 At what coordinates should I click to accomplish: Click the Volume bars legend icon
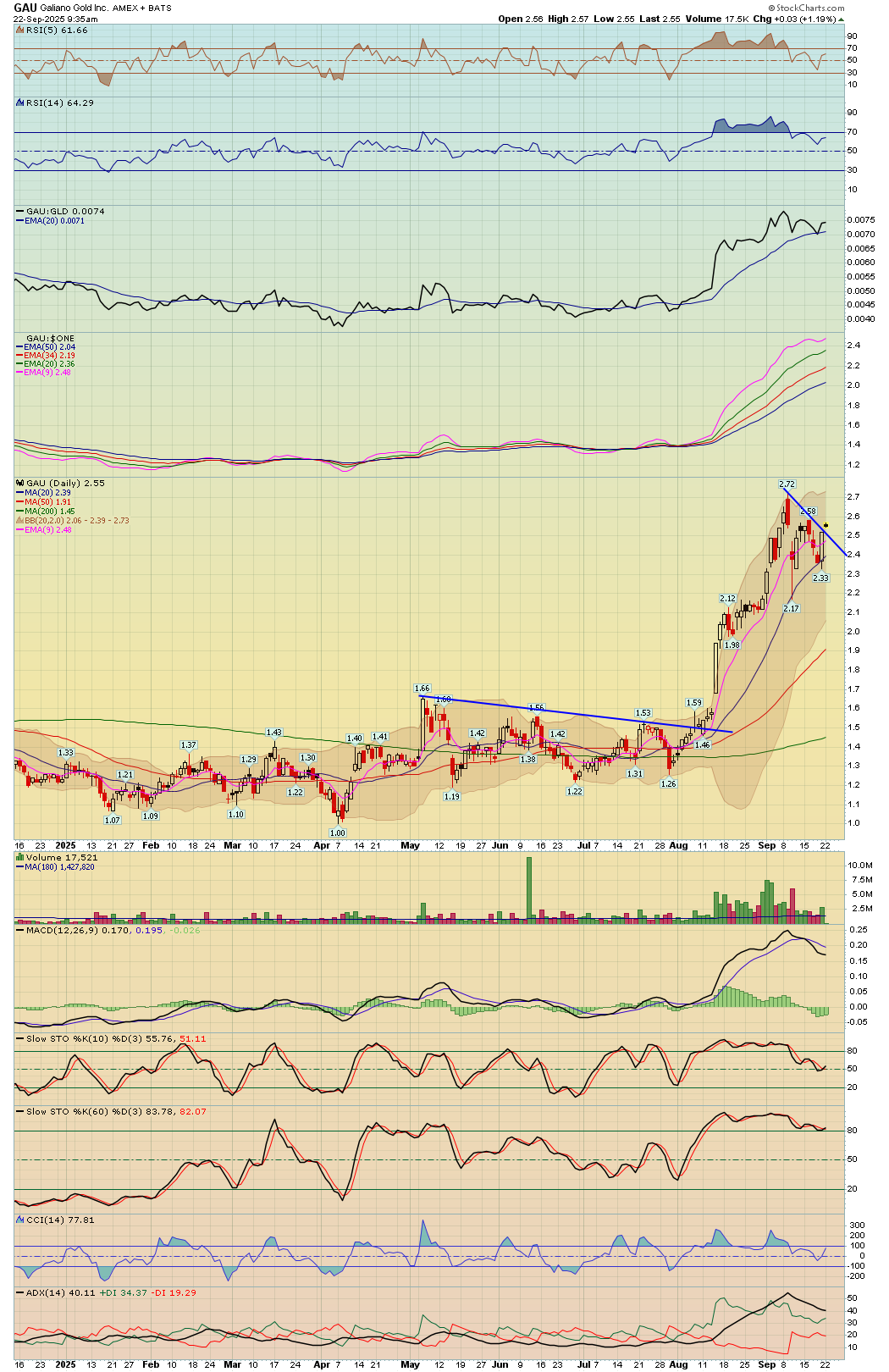(x=20, y=858)
